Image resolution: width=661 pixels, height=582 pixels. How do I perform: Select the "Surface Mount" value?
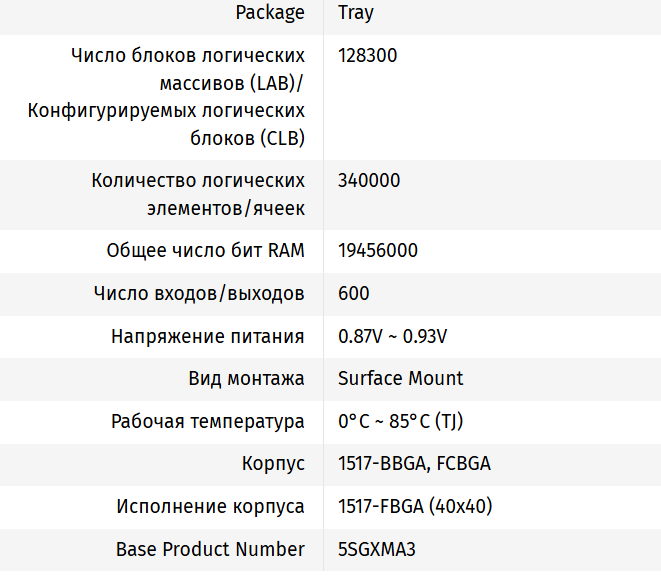(401, 379)
